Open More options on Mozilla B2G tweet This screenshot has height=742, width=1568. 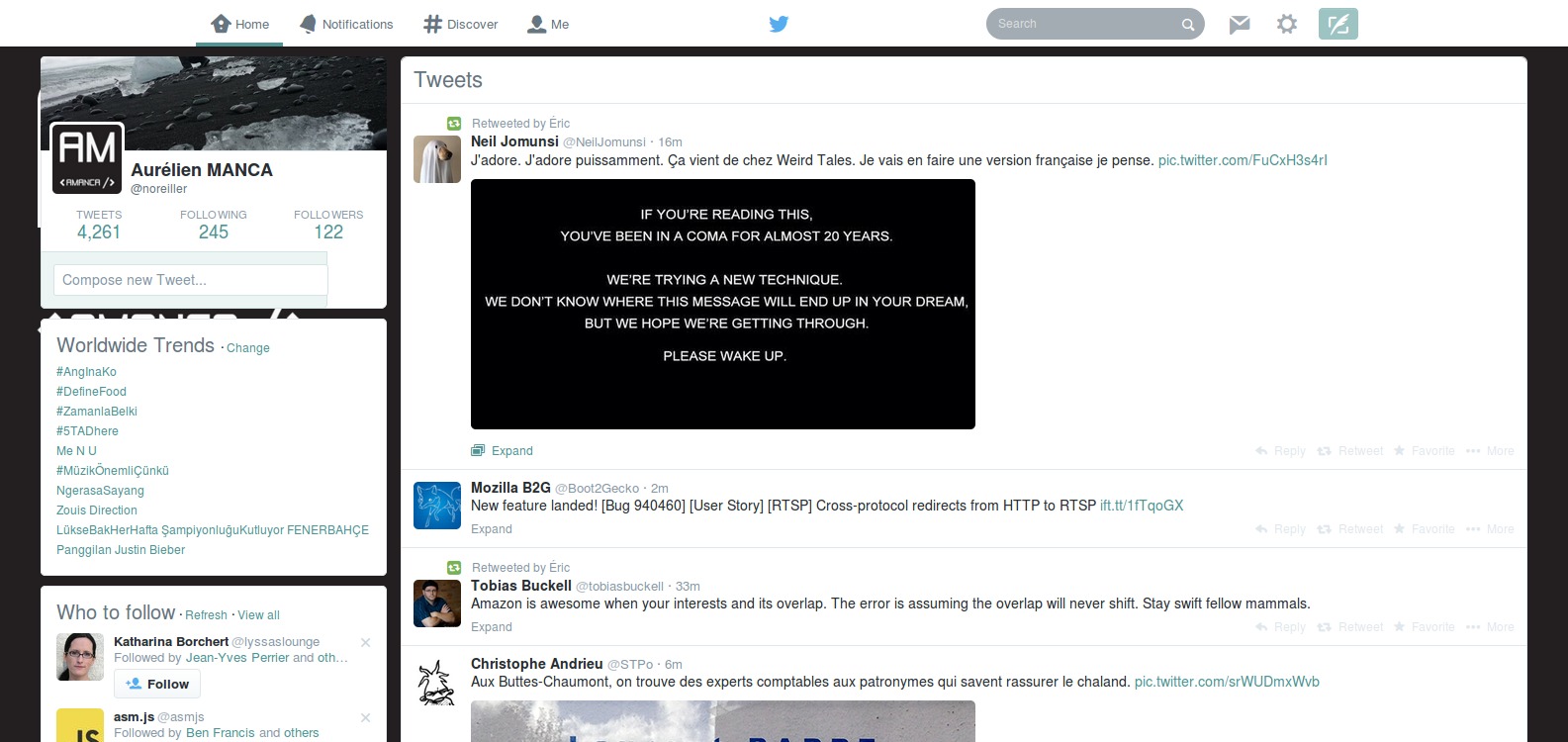1490,529
